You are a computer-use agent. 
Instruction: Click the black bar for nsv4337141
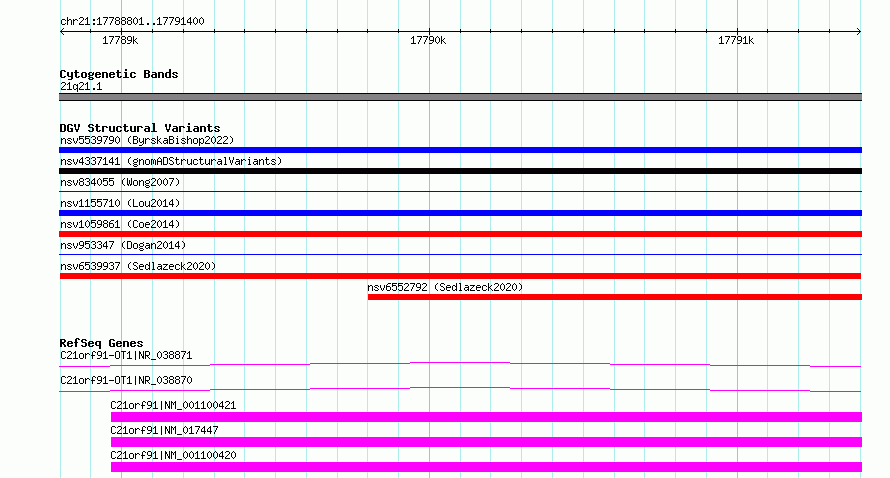[460, 171]
